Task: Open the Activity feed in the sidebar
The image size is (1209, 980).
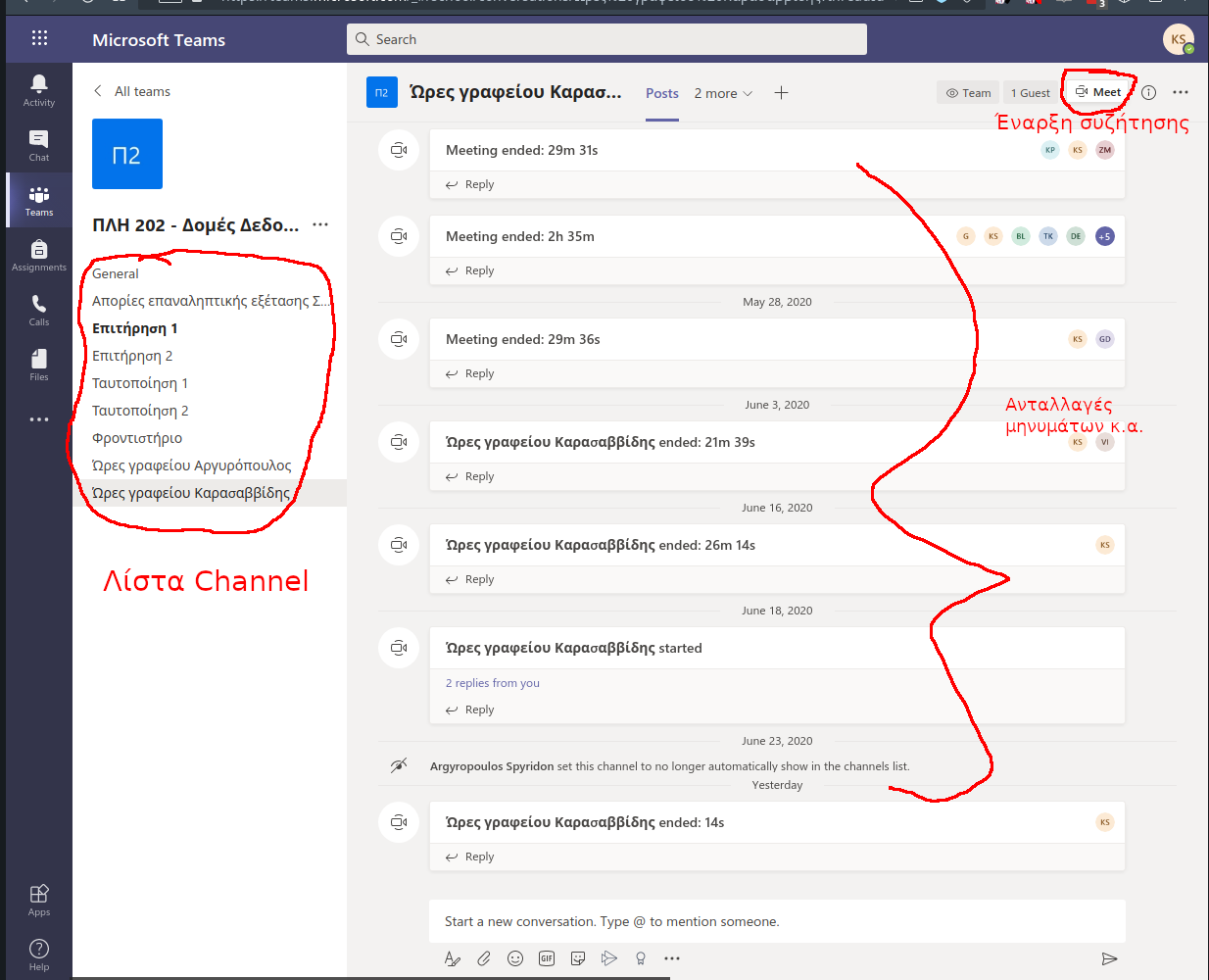Action: (x=39, y=90)
